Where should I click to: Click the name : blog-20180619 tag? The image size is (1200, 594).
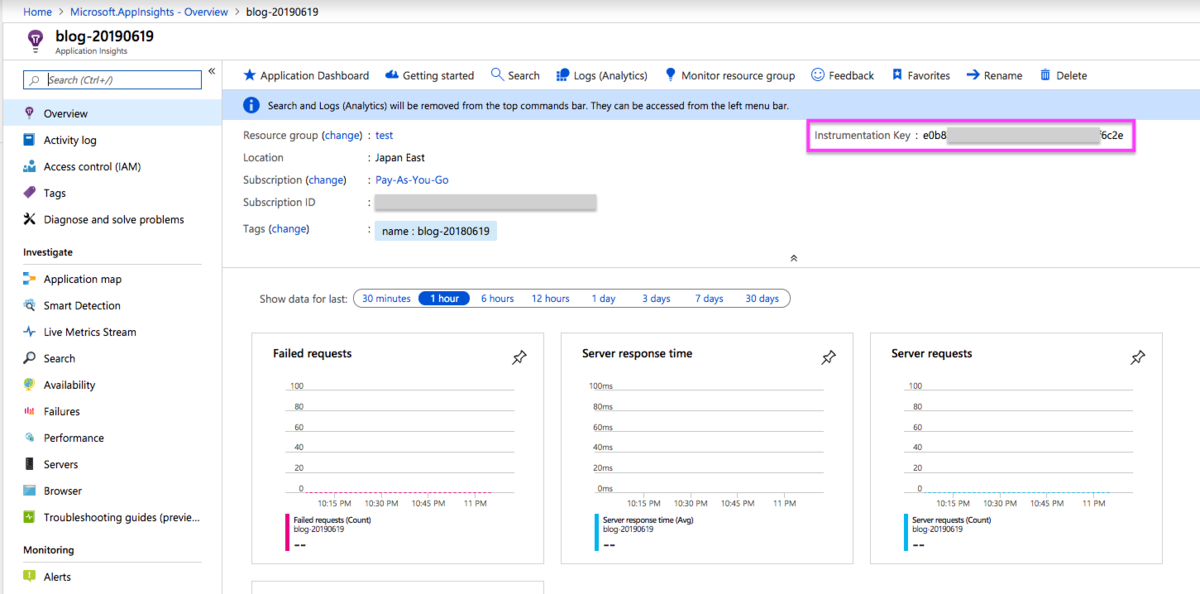(436, 231)
